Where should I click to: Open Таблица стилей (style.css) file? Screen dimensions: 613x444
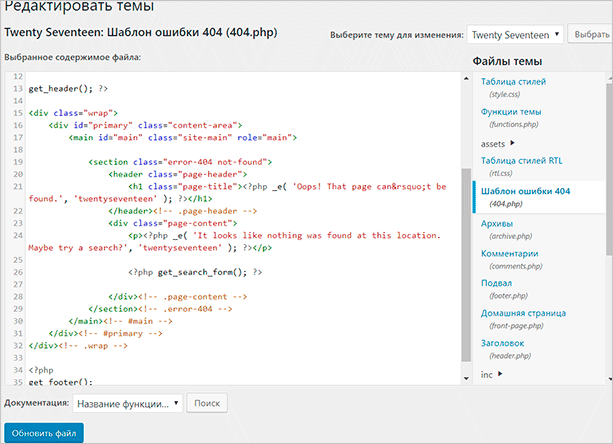(514, 82)
